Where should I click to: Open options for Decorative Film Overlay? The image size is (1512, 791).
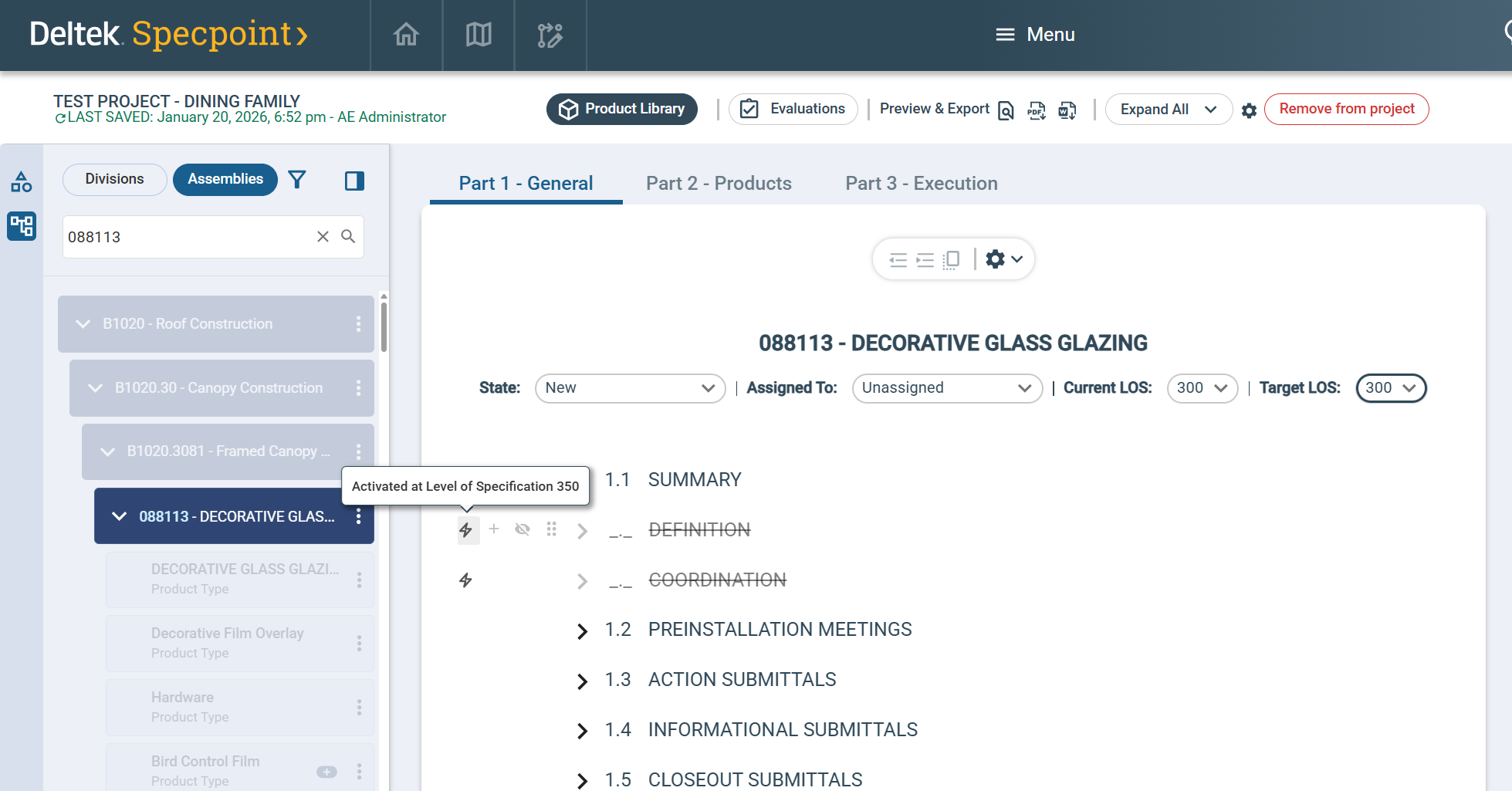tap(359, 644)
